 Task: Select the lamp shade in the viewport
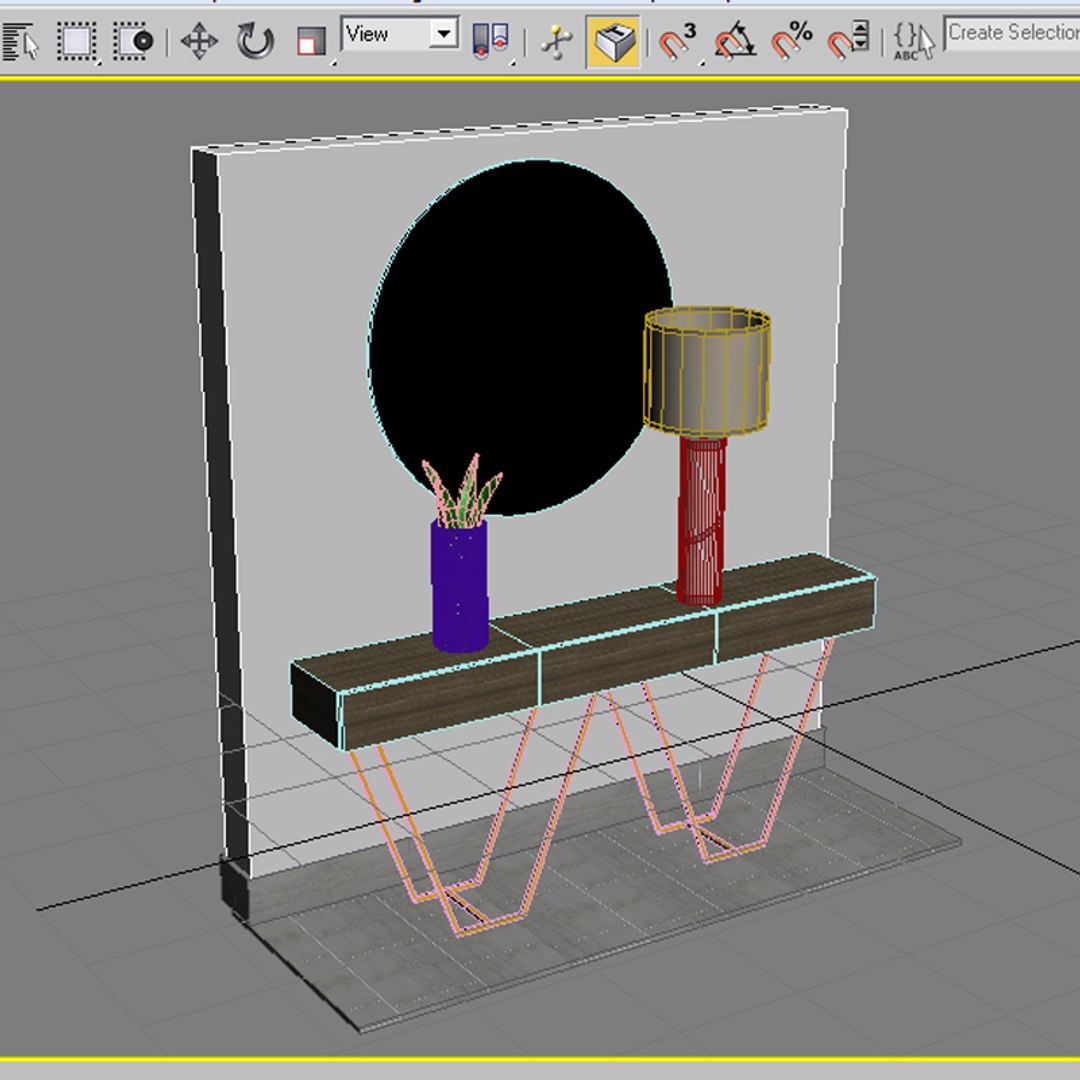click(707, 371)
